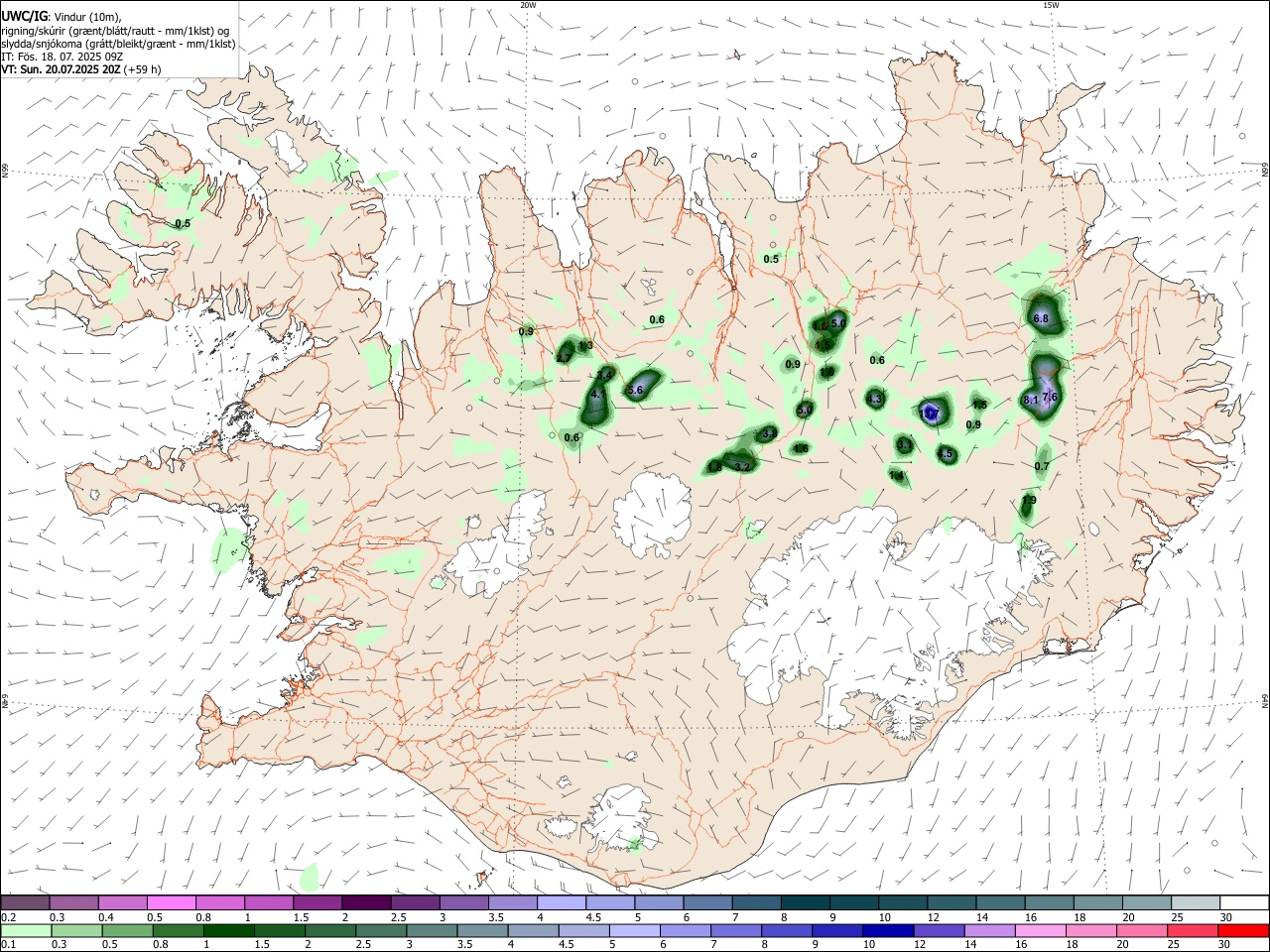Click the 13.7 precipitation maximum label
Image resolution: width=1270 pixels, height=952 pixels.
pos(931,414)
